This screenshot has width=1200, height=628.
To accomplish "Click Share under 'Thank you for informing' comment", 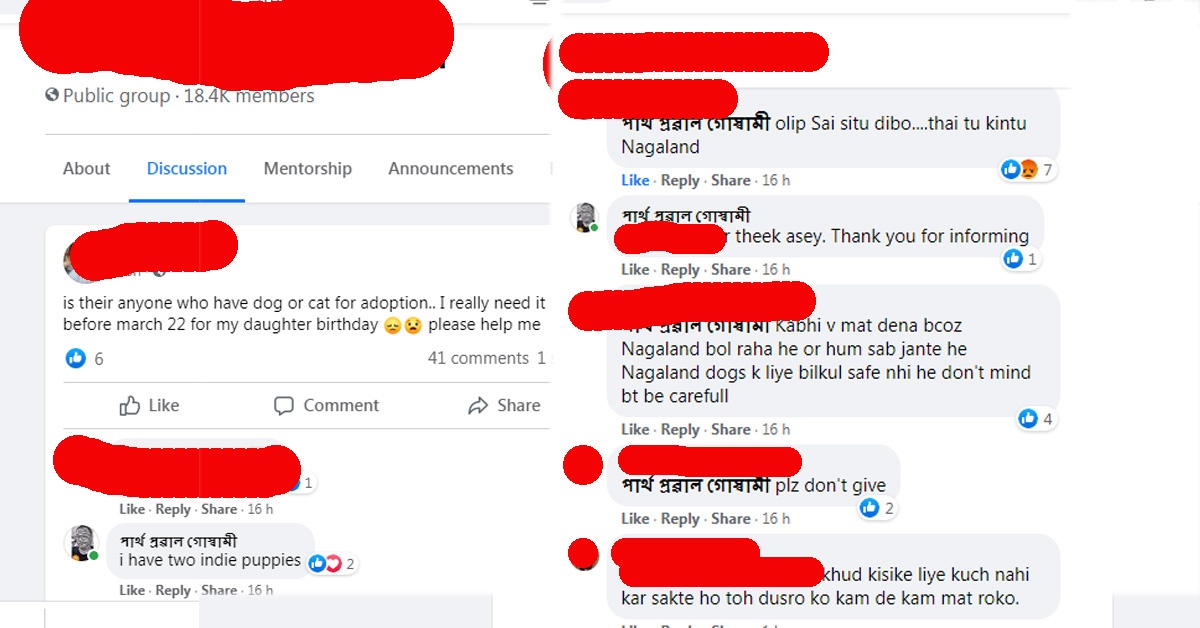I will 731,269.
